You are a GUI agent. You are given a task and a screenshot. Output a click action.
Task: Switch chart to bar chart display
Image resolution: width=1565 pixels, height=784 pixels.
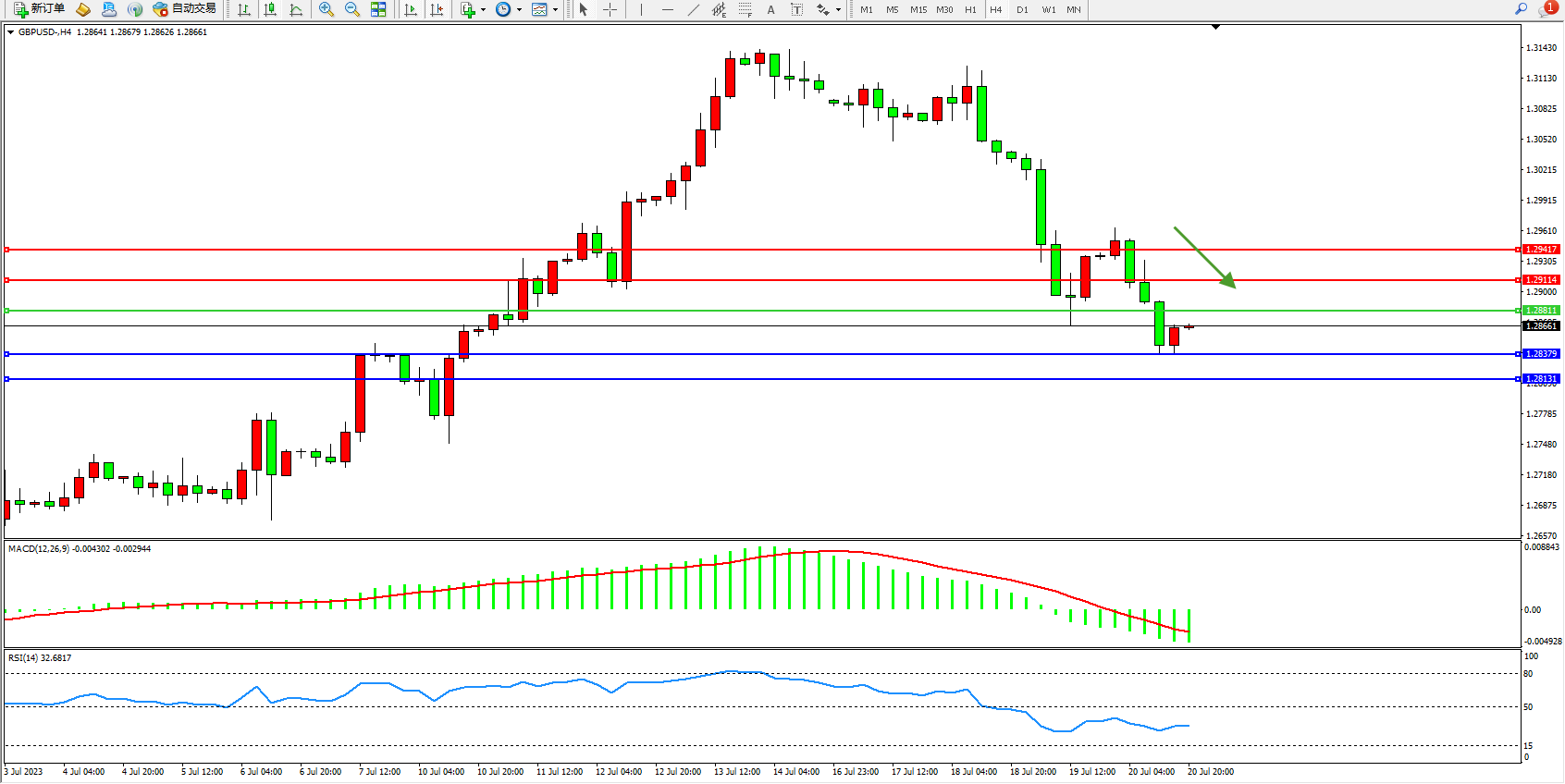tap(244, 9)
